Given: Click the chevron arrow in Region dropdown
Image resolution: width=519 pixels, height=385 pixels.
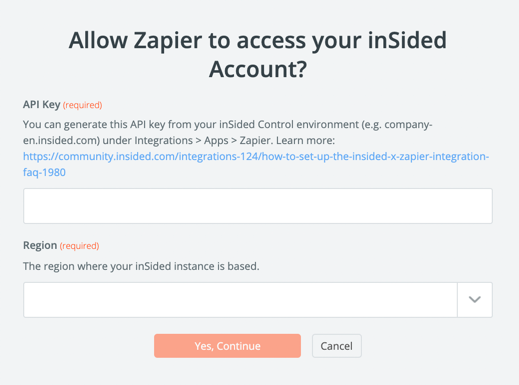Looking at the screenshot, I should coord(475,300).
